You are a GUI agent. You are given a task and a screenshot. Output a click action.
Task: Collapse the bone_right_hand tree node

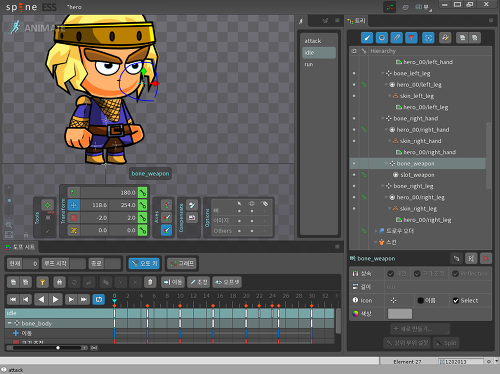click(x=383, y=118)
